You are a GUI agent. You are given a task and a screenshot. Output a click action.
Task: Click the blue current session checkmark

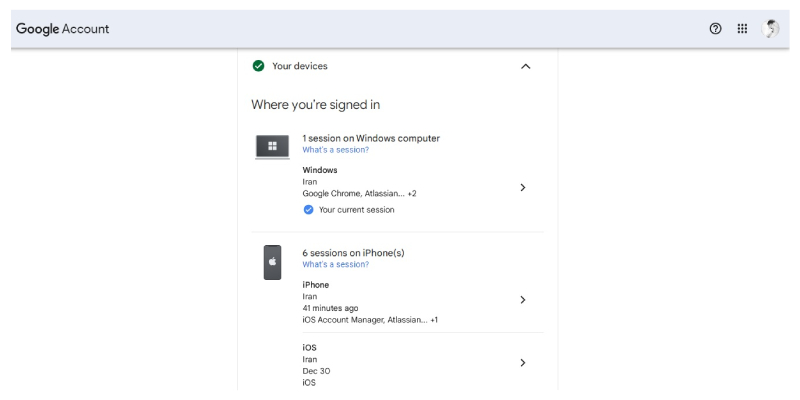click(308, 210)
